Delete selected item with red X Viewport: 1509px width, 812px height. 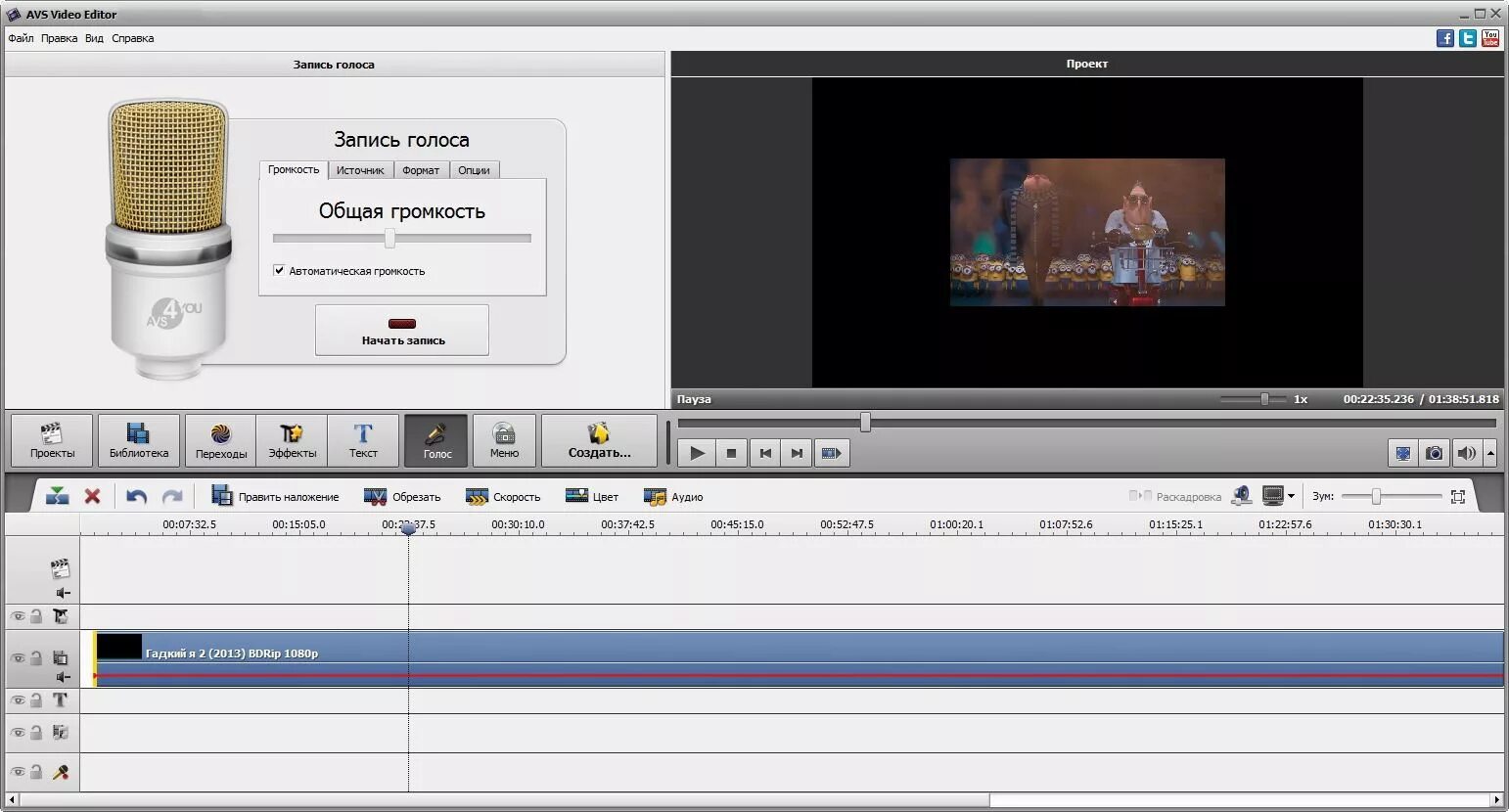tap(92, 496)
